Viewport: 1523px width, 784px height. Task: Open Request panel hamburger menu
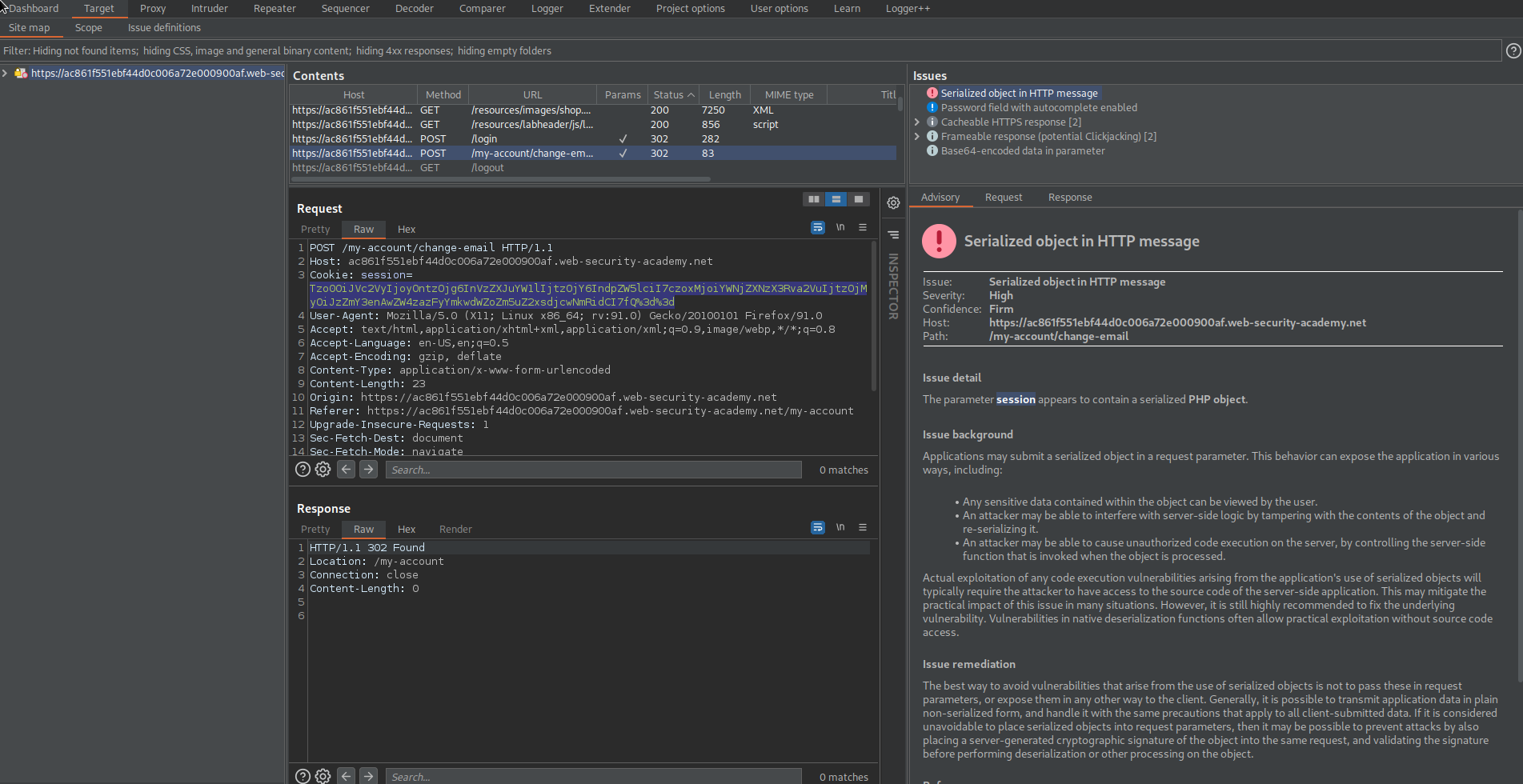[863, 228]
